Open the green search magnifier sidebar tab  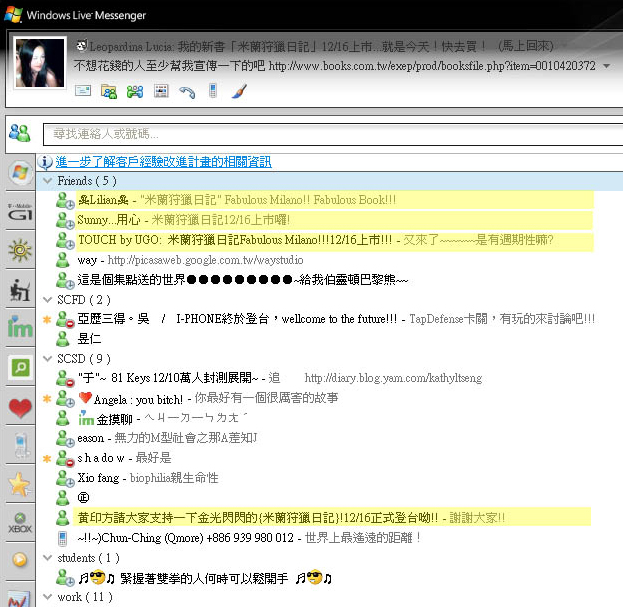point(20,368)
